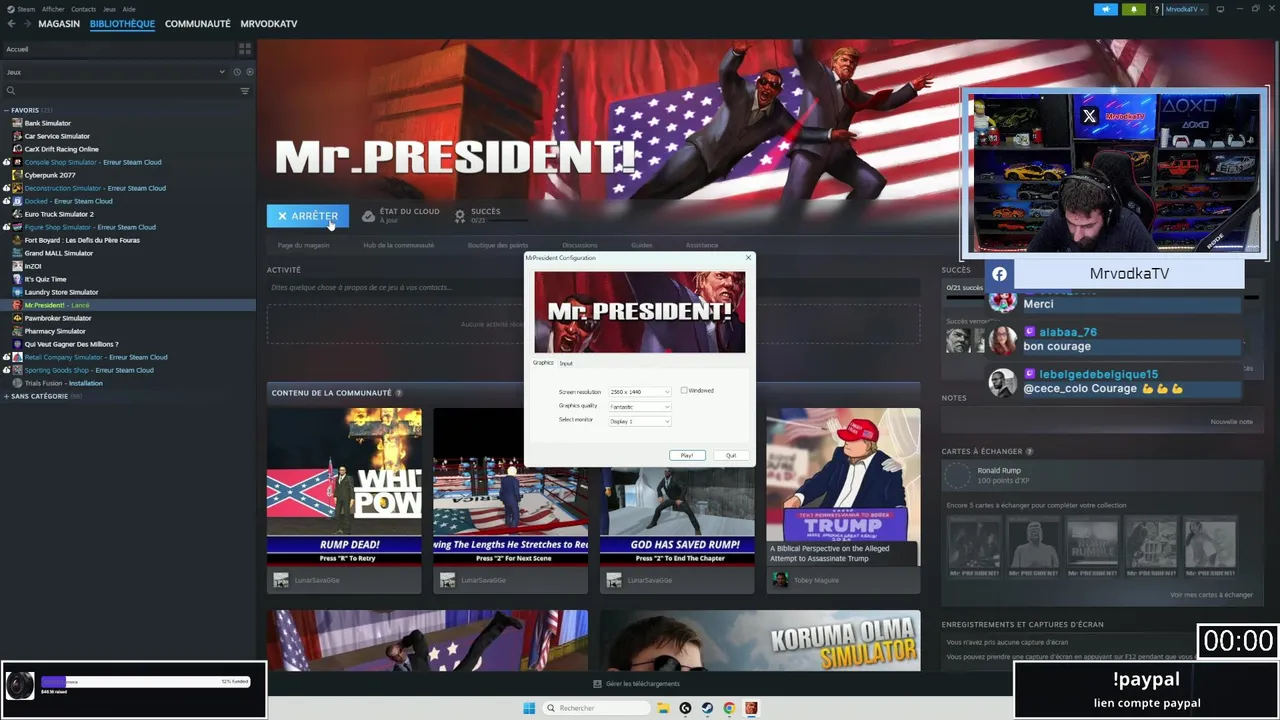Open the green notifications bell
This screenshot has height=720, width=1280.
point(1133,9)
